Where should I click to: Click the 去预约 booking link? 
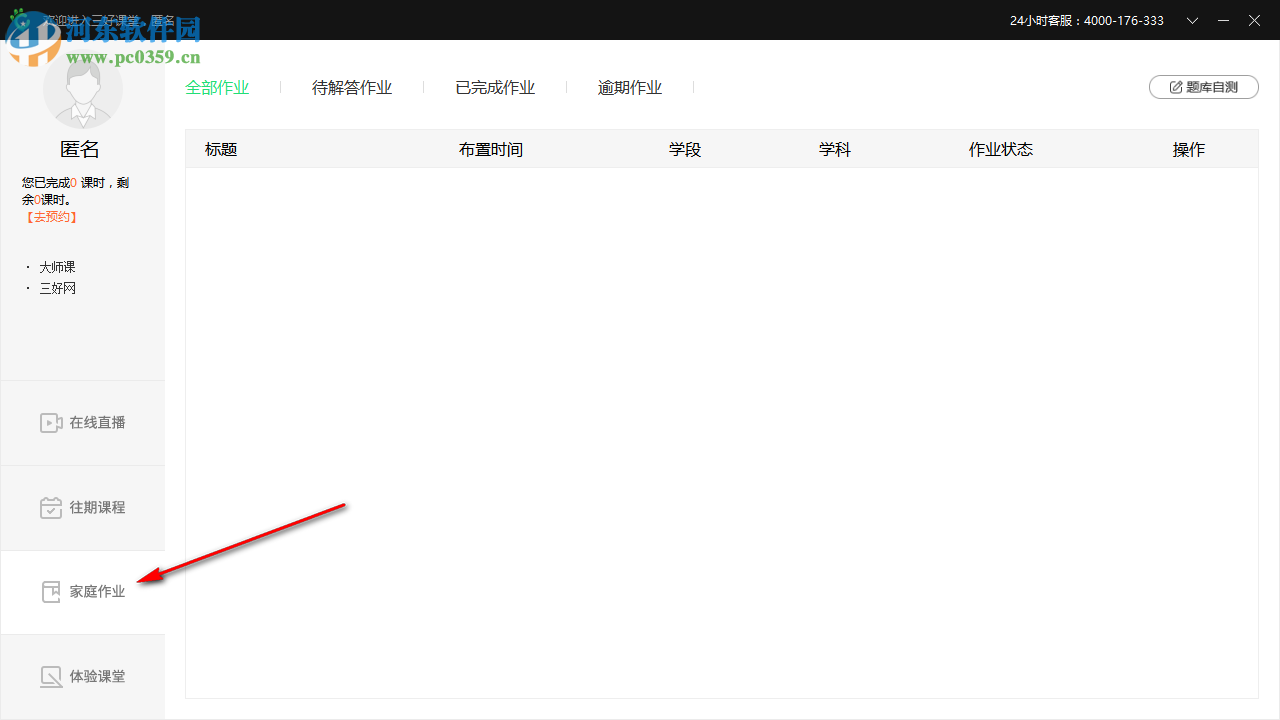pyautogui.click(x=51, y=217)
